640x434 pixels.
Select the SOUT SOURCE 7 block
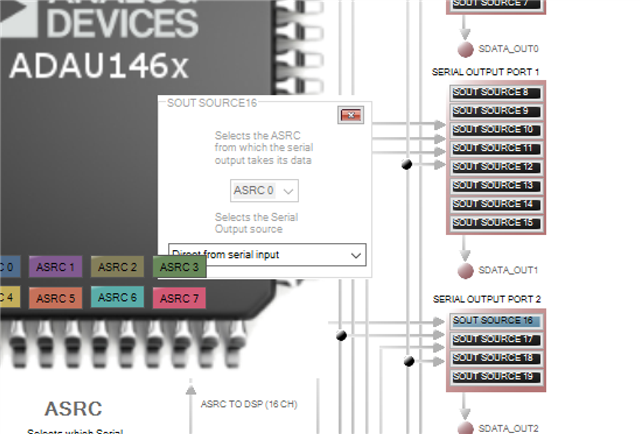click(x=496, y=4)
